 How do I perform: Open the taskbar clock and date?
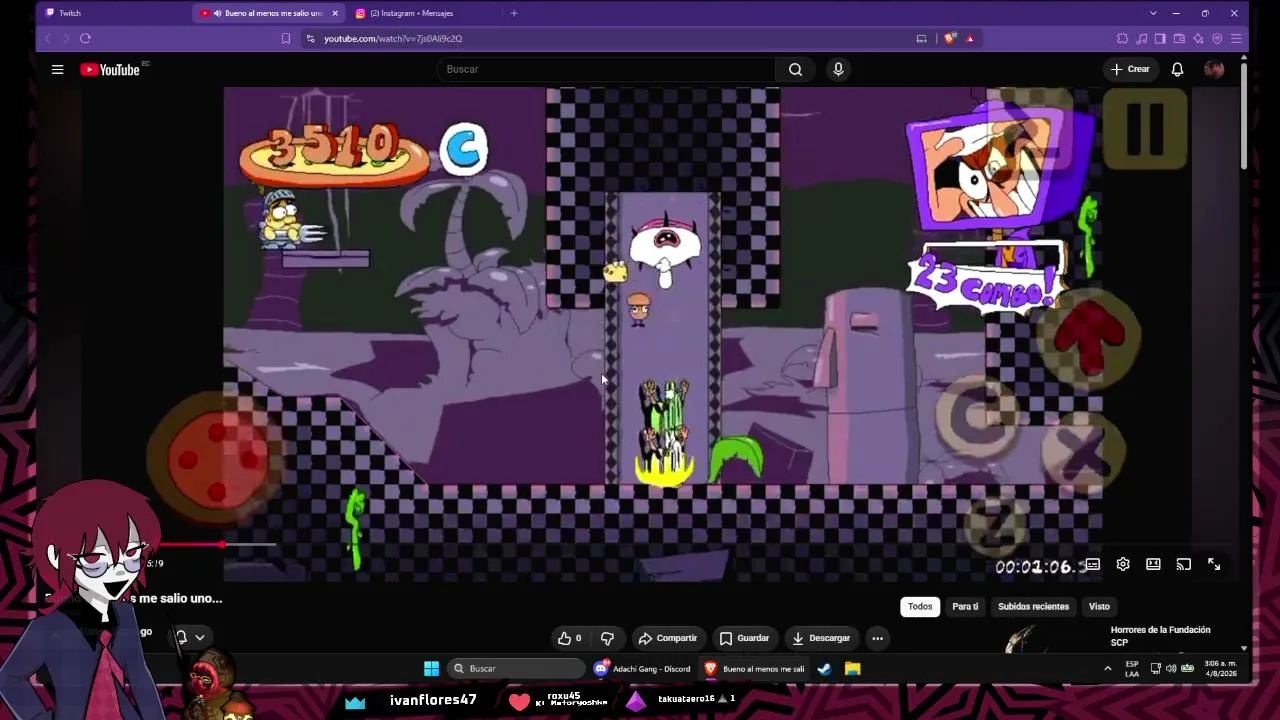point(1220,668)
